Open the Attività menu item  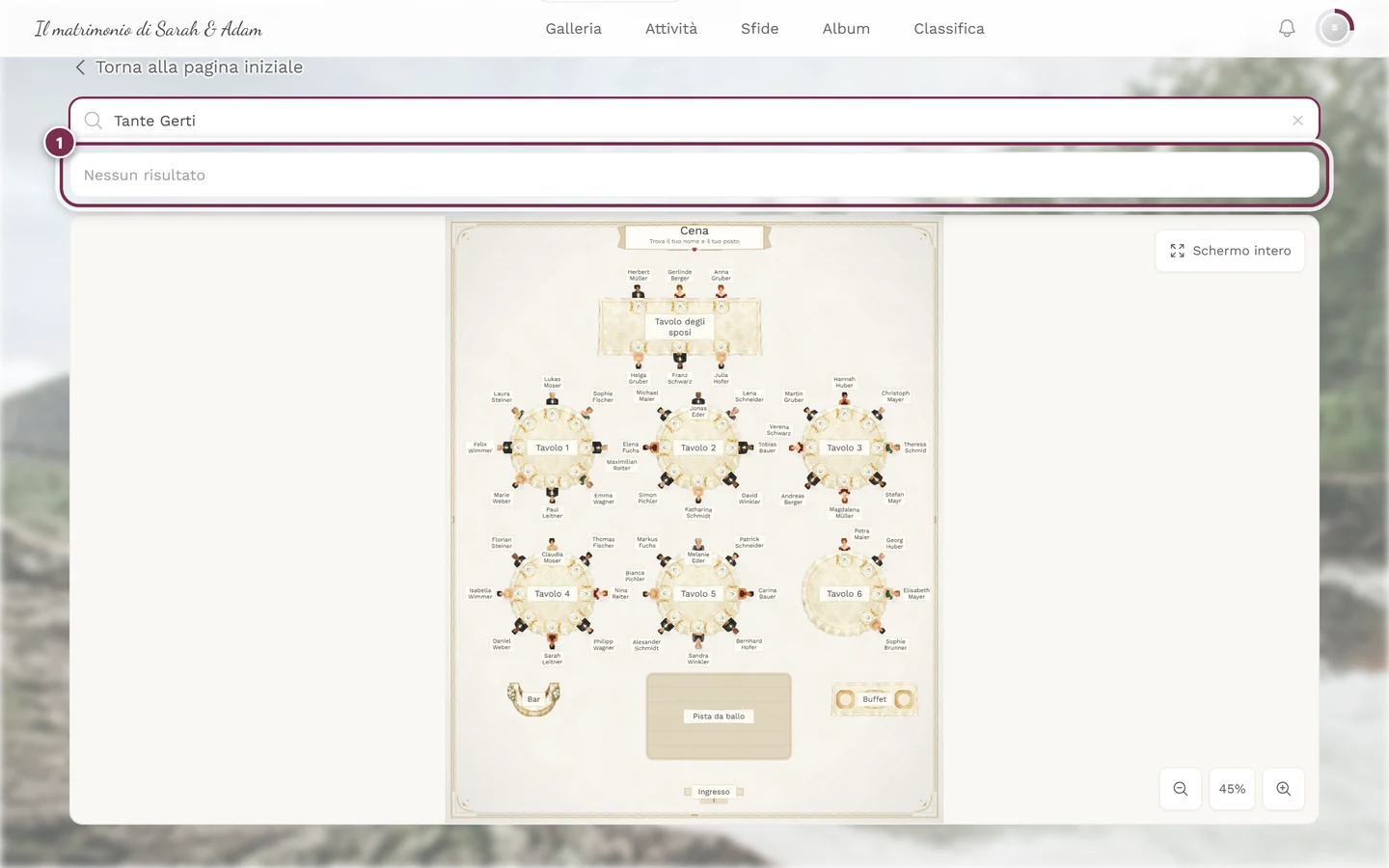[x=671, y=29]
